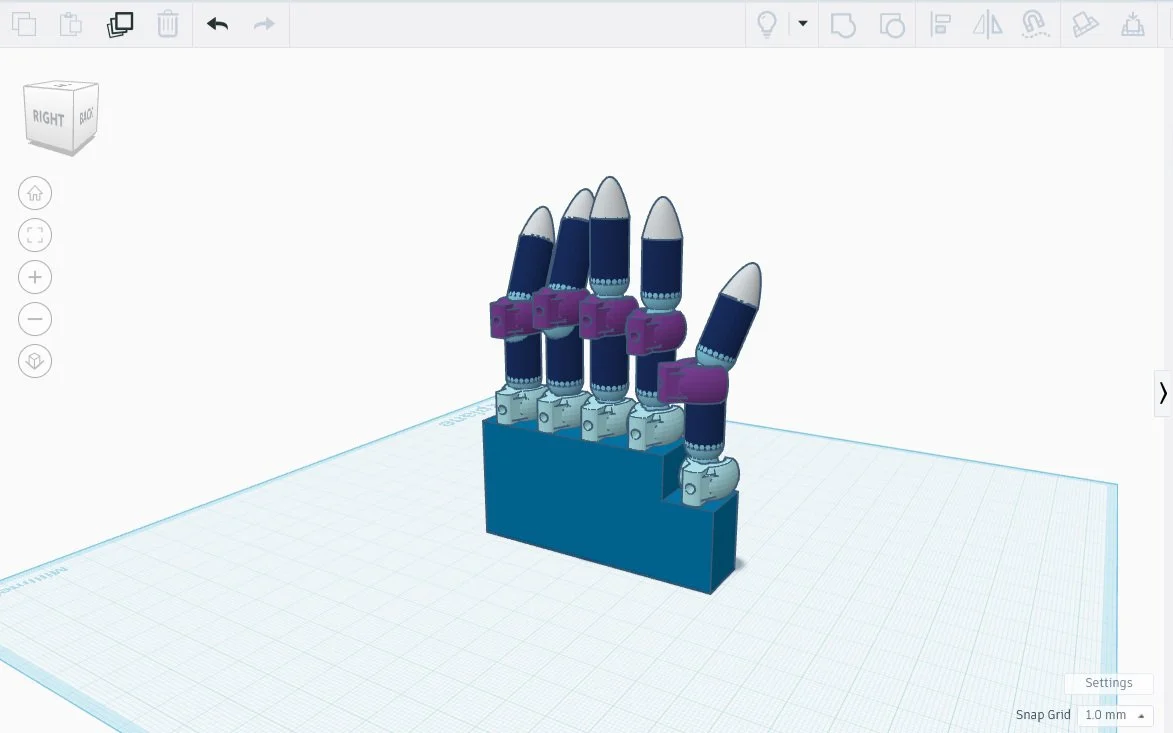Redo the last undone action
The image size is (1173, 733).
pos(264,24)
